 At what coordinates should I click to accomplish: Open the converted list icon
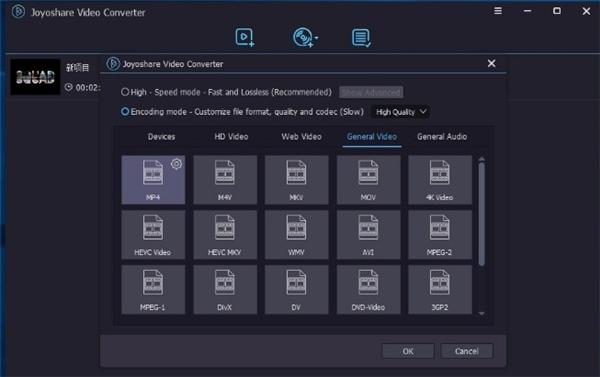361,38
